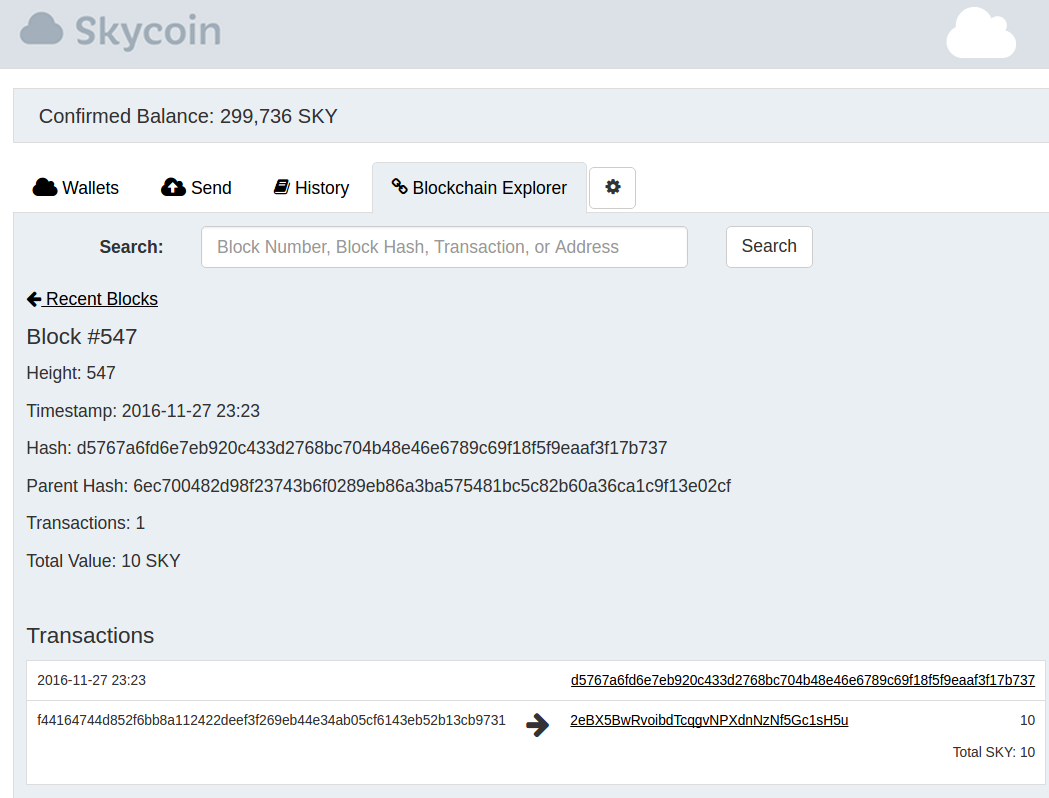This screenshot has height=798, width=1049.
Task: Click the back arrow beside Recent Blocks
Action: [x=34, y=299]
